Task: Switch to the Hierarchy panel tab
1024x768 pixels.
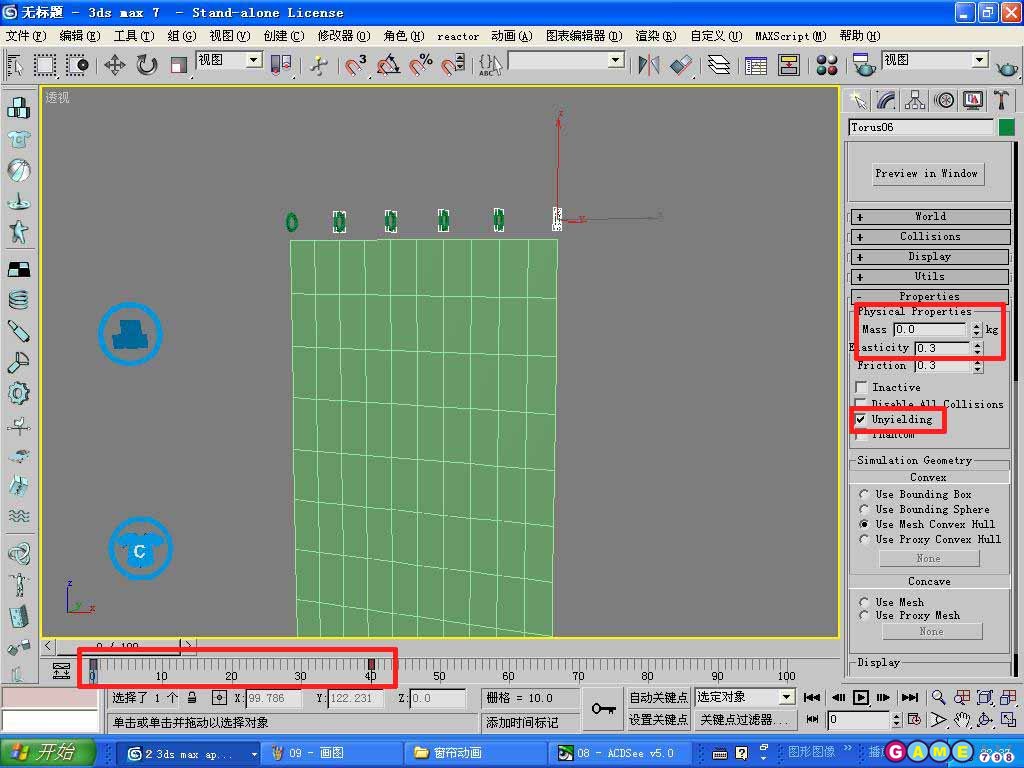Action: (915, 100)
